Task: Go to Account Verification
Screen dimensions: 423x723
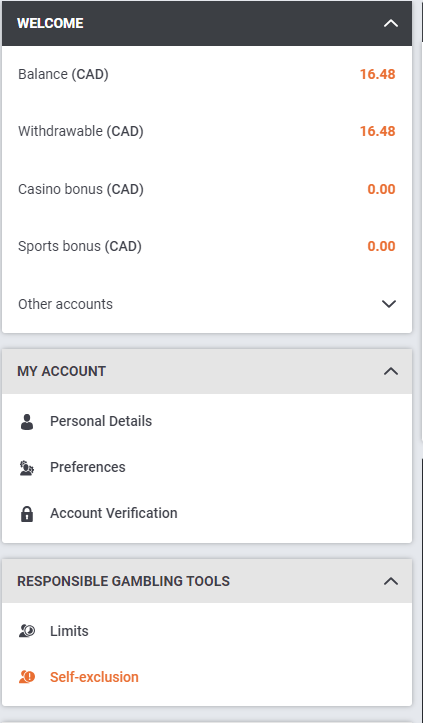Action: [113, 513]
